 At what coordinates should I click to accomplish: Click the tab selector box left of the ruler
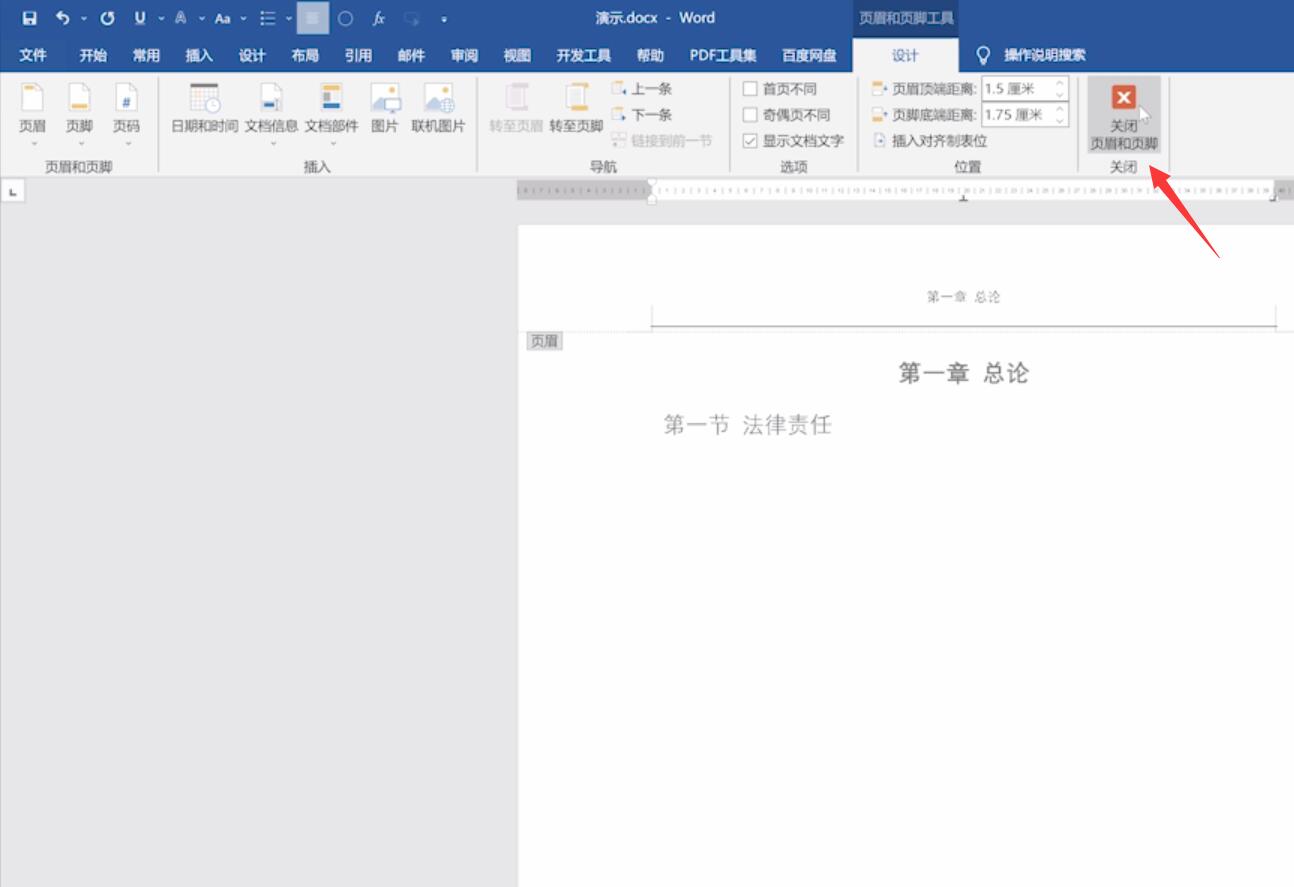[x=12, y=190]
